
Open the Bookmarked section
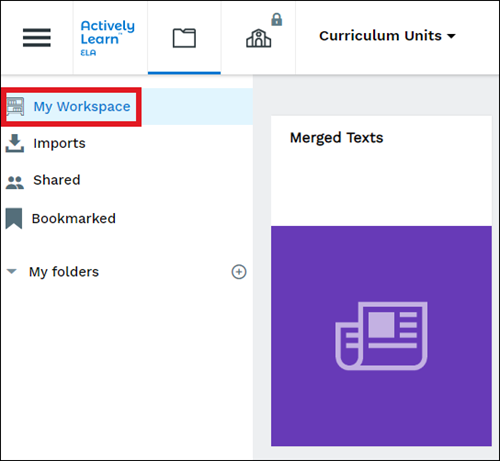coord(127,219)
